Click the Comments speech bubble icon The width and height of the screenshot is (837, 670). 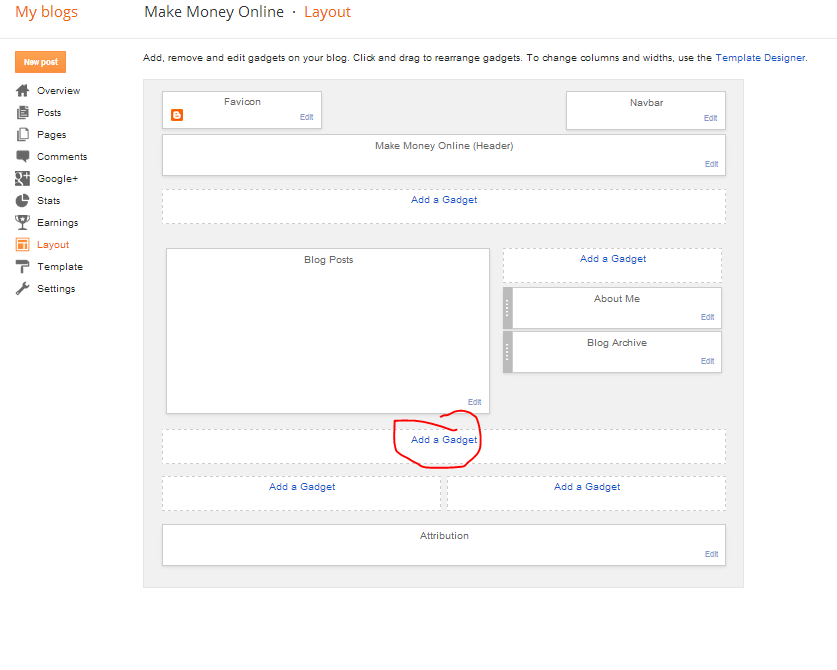(x=22, y=157)
